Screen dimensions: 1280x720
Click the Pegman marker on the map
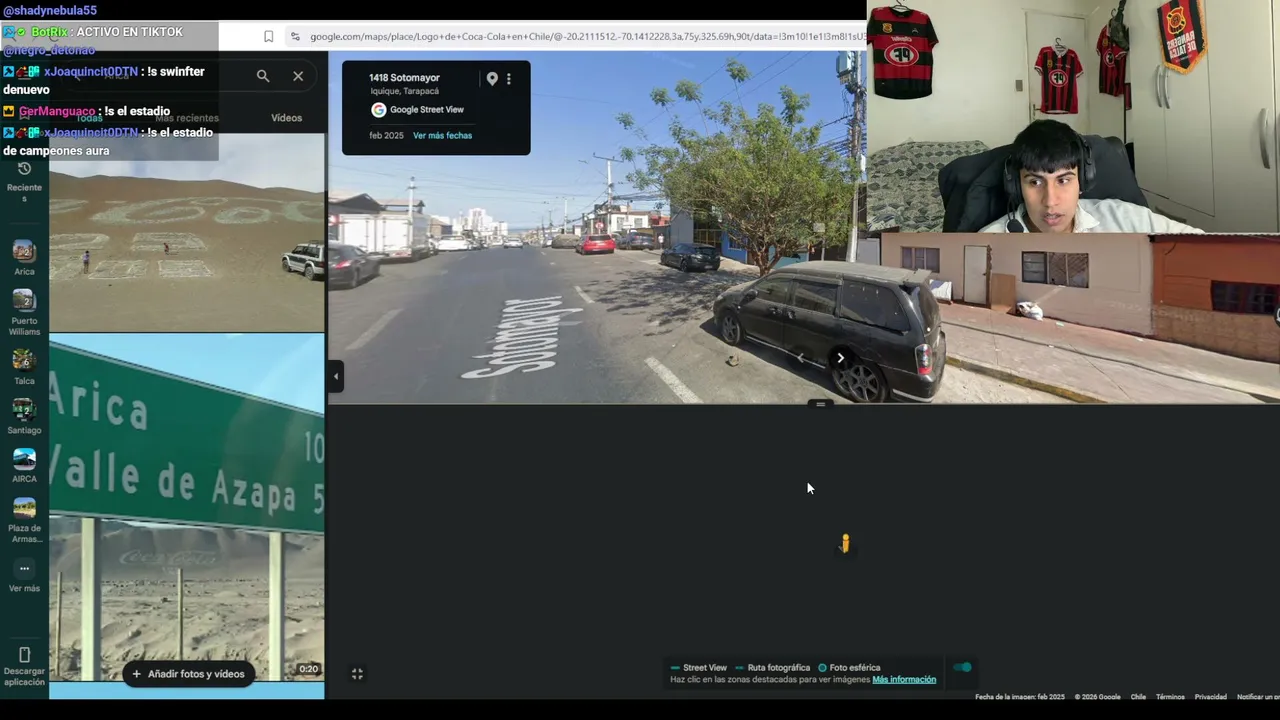click(x=845, y=543)
